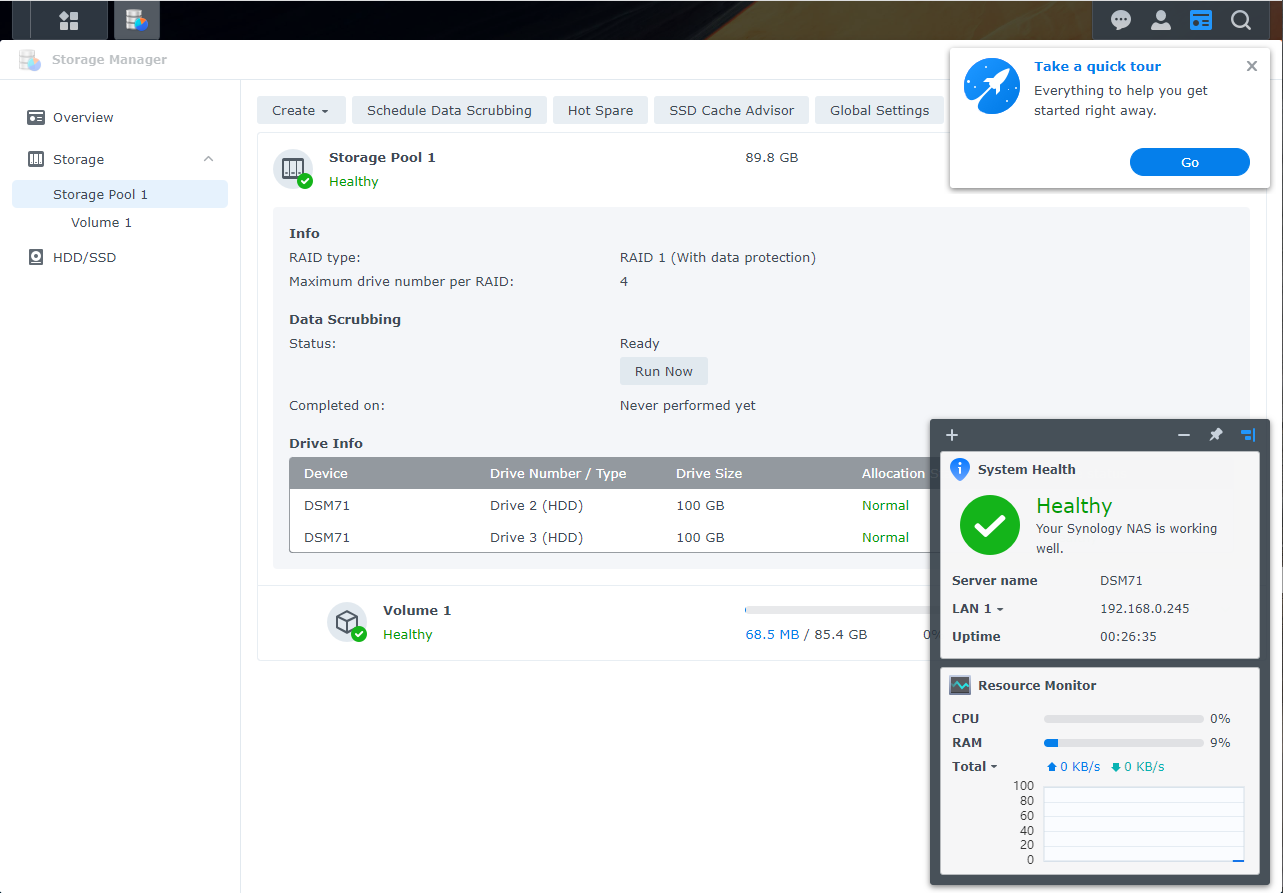Image resolution: width=1283 pixels, height=893 pixels.
Task: Open the DSM Main Menu grid icon
Action: (69, 20)
